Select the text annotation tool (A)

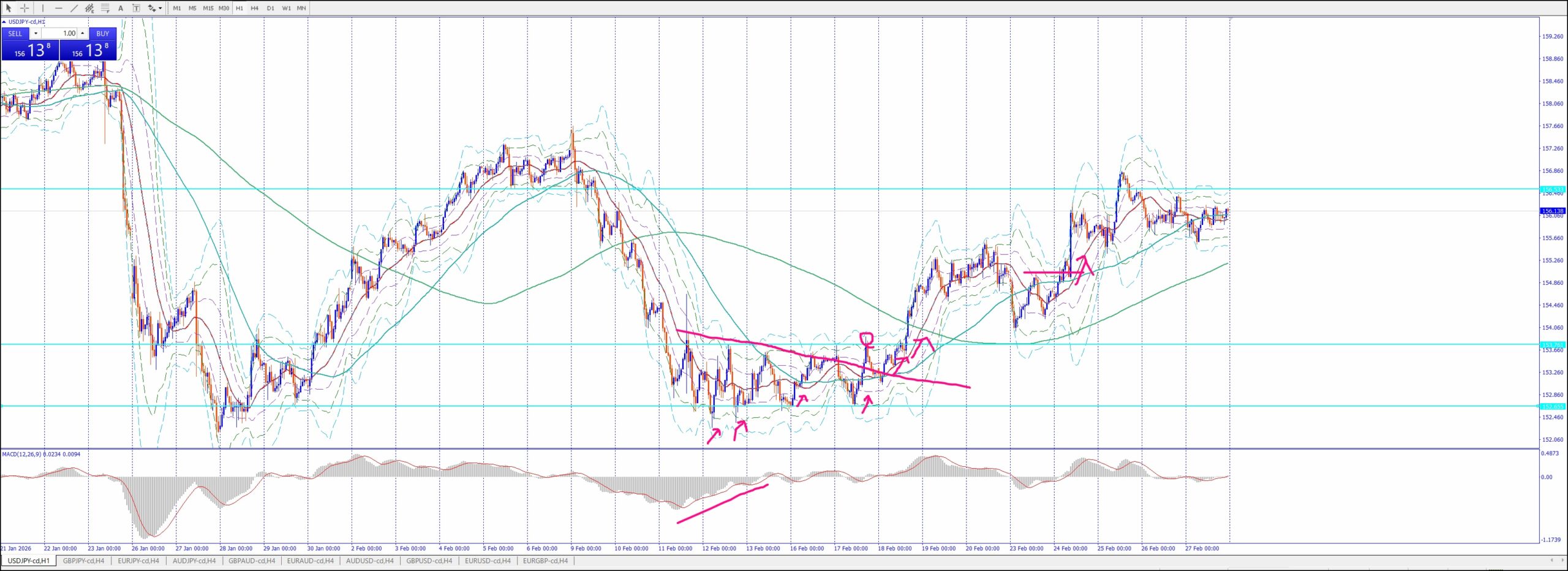point(121,8)
